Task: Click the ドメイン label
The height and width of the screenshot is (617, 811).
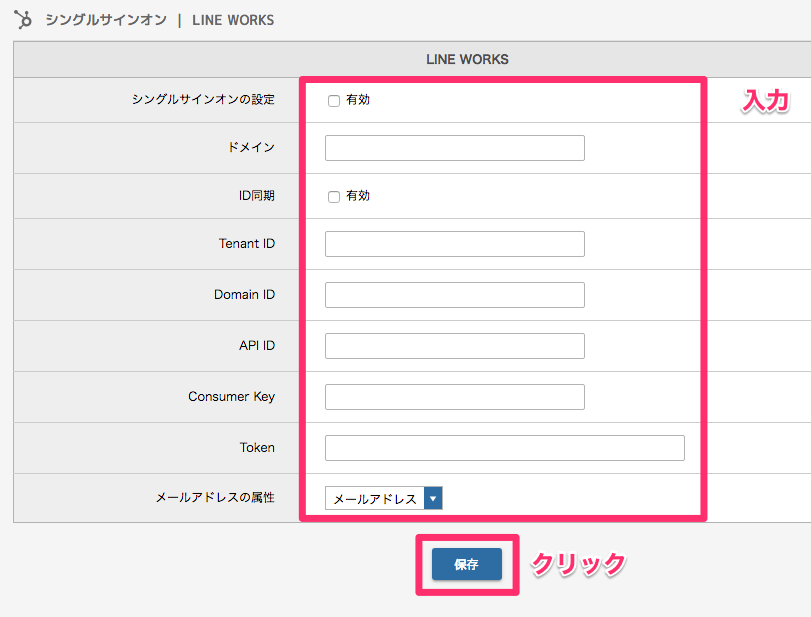Action: tap(251, 147)
